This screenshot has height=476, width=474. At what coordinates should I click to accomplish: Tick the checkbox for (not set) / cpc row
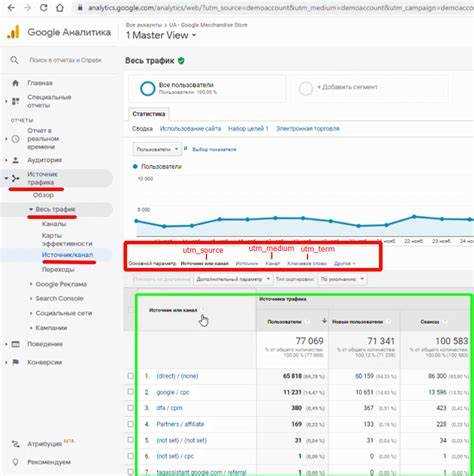(131, 456)
